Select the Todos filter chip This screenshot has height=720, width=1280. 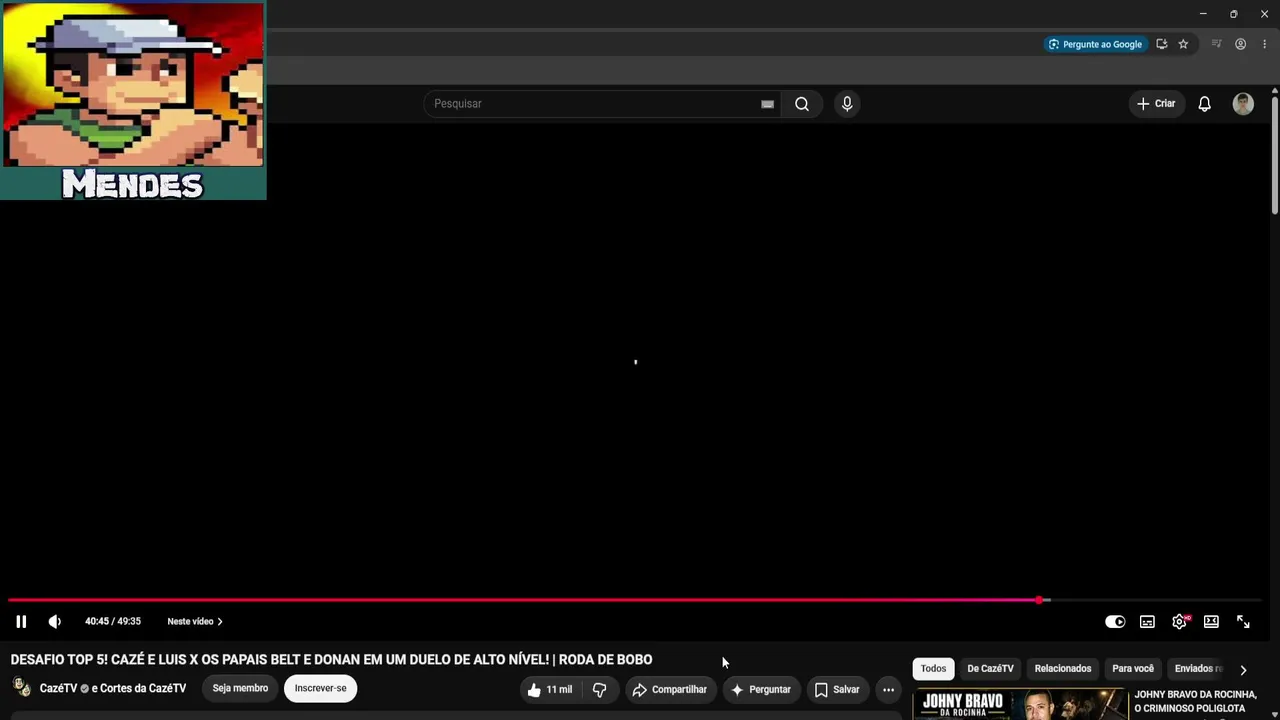pyautogui.click(x=933, y=669)
